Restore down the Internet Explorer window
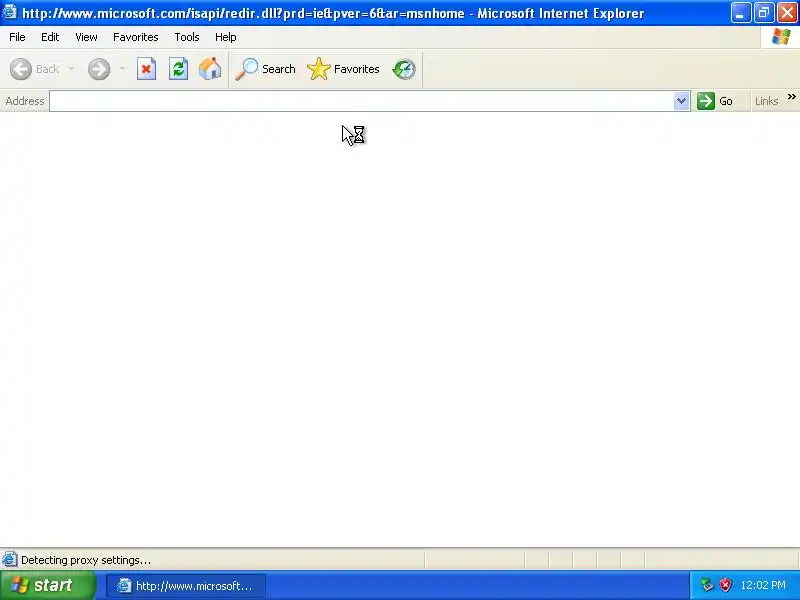This screenshot has height=600, width=800. point(764,13)
